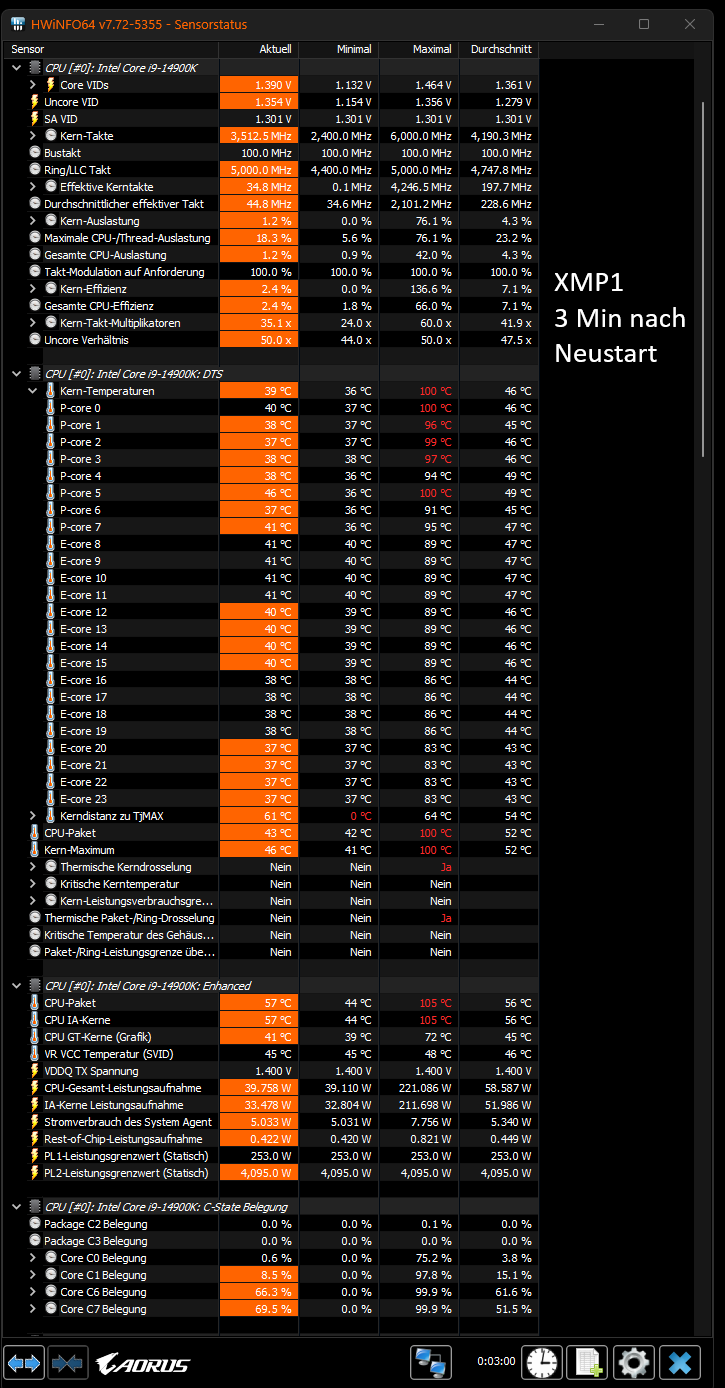This screenshot has height=1388, width=725.
Task: Select the Package C3 Belegung row
Action: (271, 1241)
